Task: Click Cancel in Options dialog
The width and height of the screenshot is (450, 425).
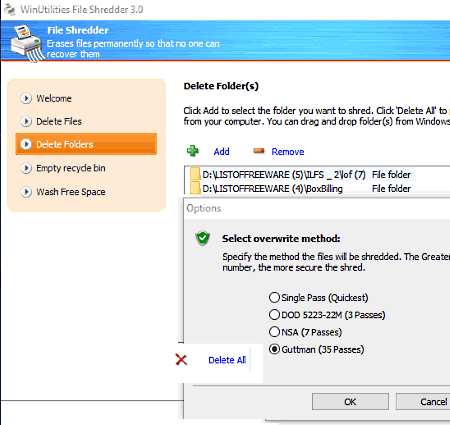Action: [423, 402]
